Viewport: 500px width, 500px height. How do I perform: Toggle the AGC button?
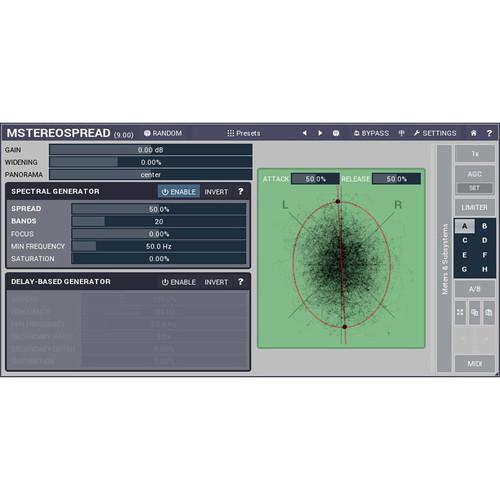pyautogui.click(x=475, y=174)
